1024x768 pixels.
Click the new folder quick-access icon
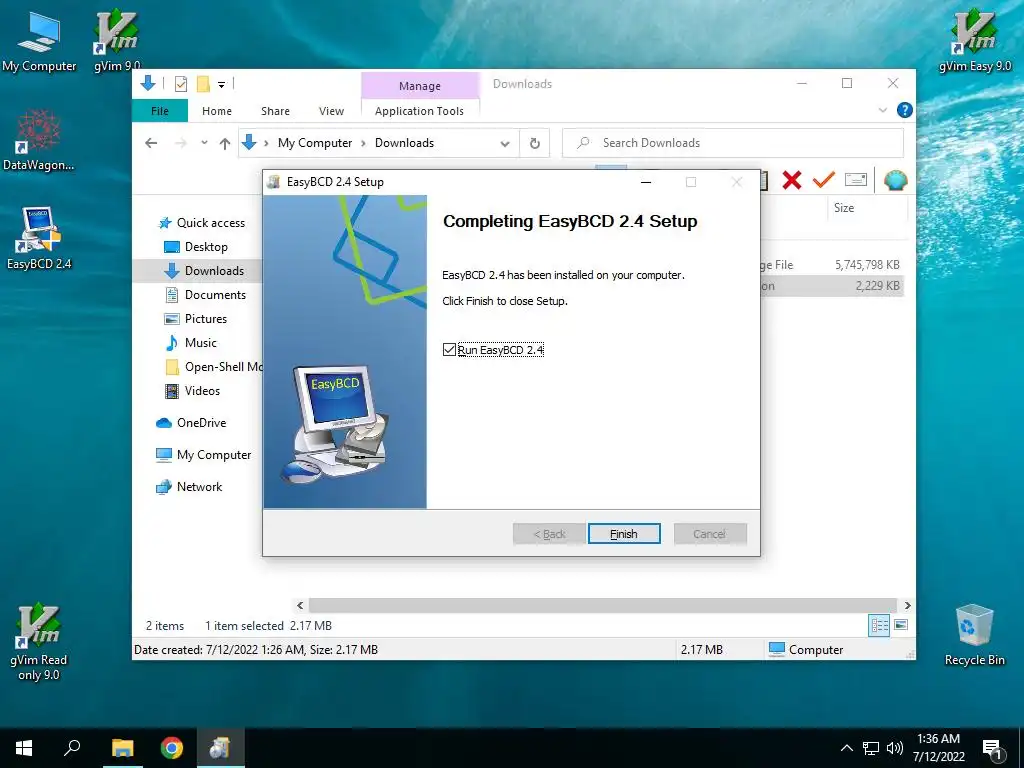tap(203, 84)
